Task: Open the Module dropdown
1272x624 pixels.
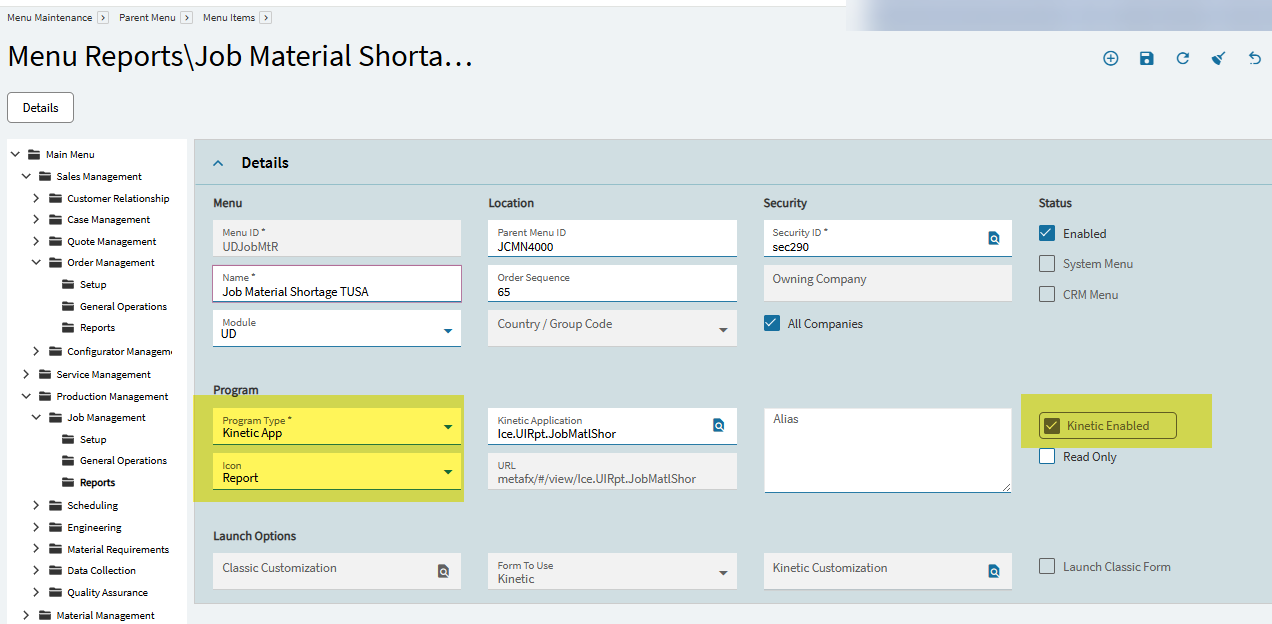Action: pos(447,330)
